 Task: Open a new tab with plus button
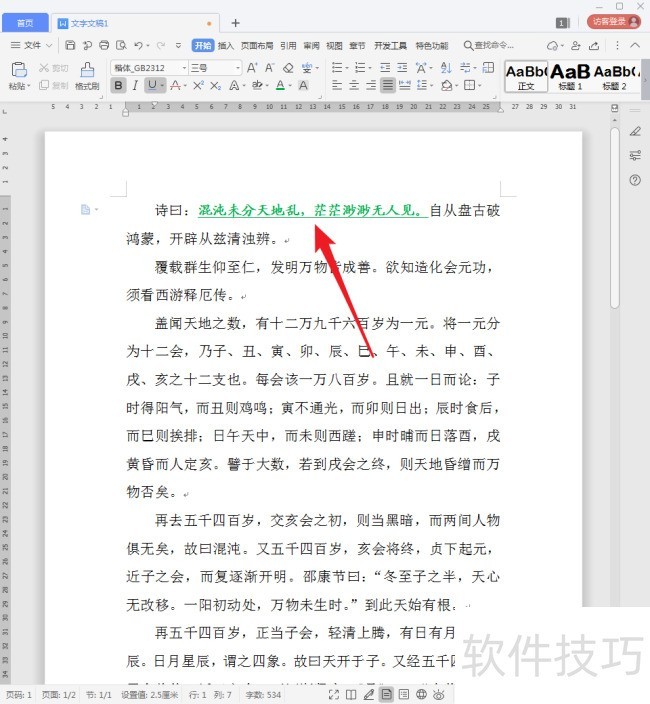[236, 23]
